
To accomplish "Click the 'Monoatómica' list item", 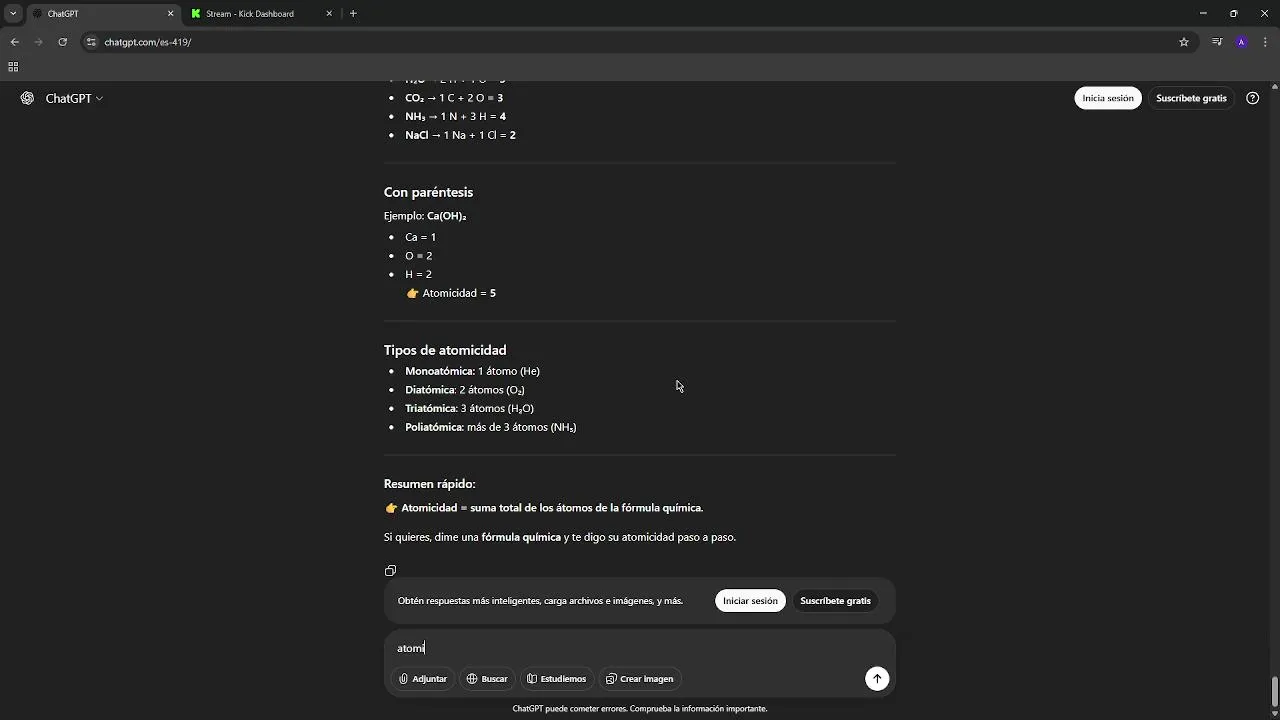I will pyautogui.click(x=472, y=371).
